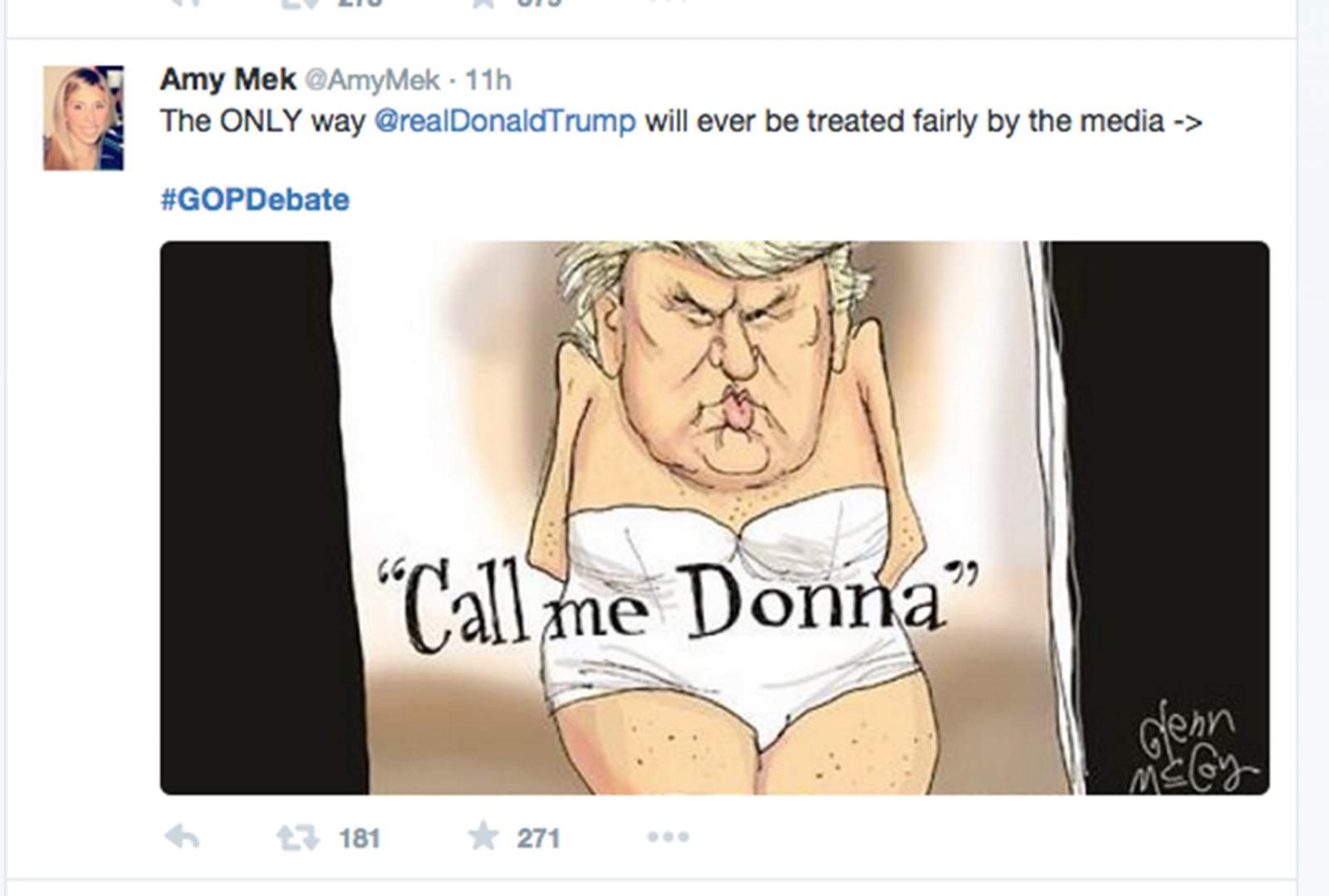The width and height of the screenshot is (1329, 896).
Task: Open Amy Mek's profile photo
Action: click(x=83, y=118)
